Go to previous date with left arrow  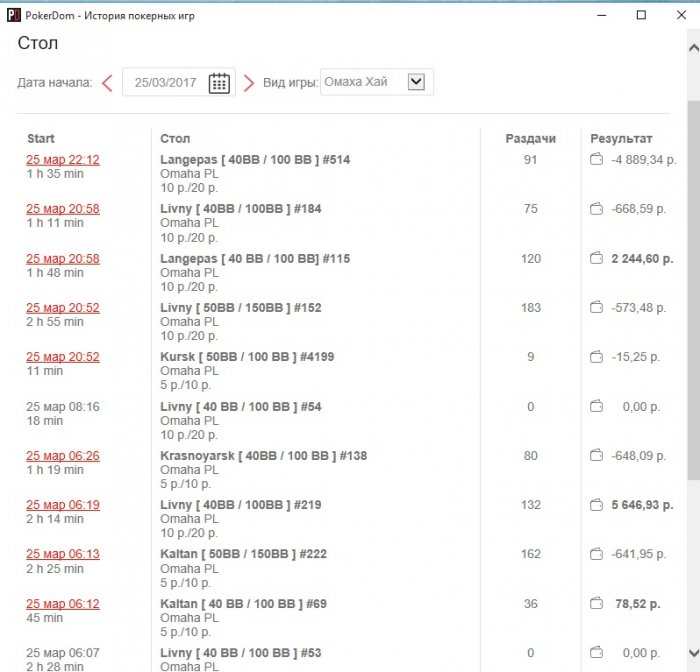pyautogui.click(x=107, y=83)
